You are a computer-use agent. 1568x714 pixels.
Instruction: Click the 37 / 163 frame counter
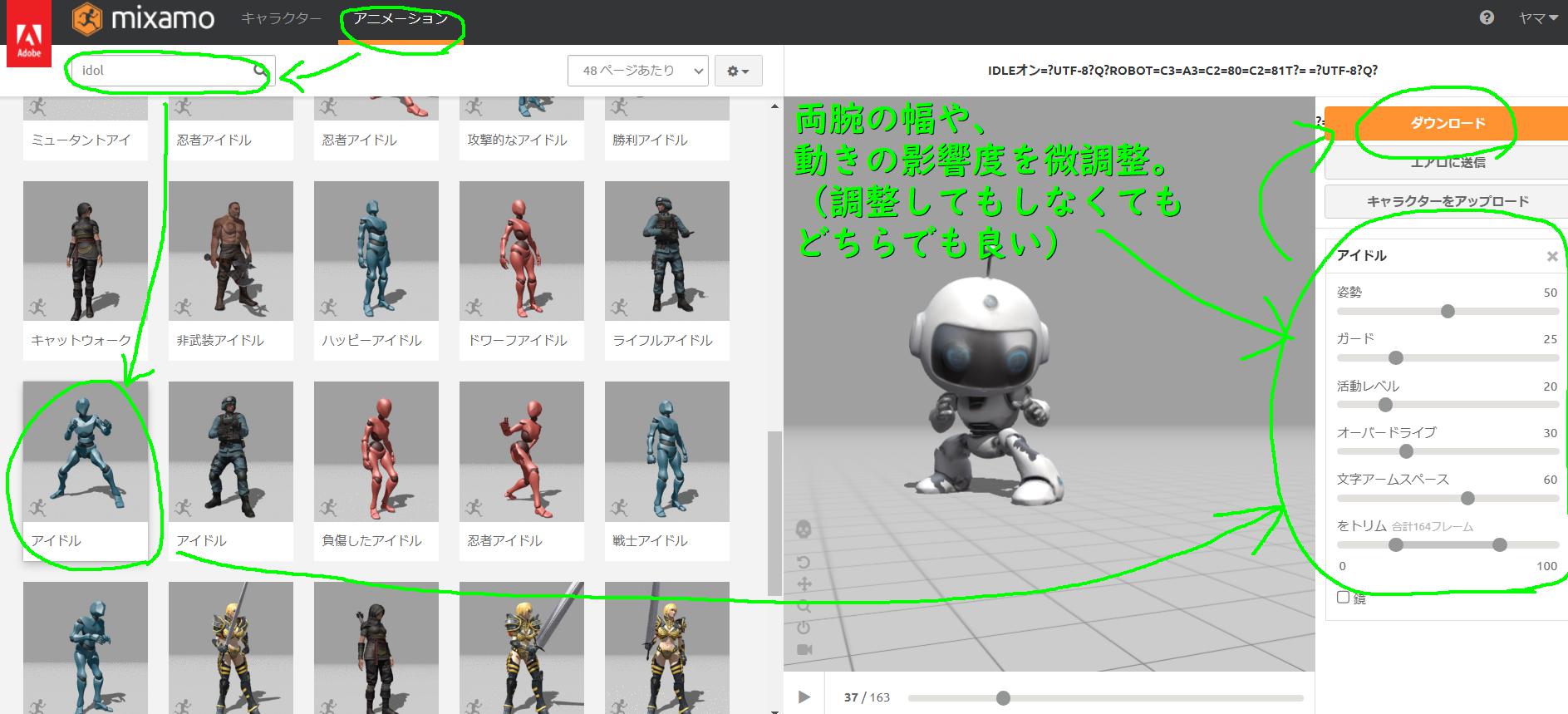coord(867,697)
